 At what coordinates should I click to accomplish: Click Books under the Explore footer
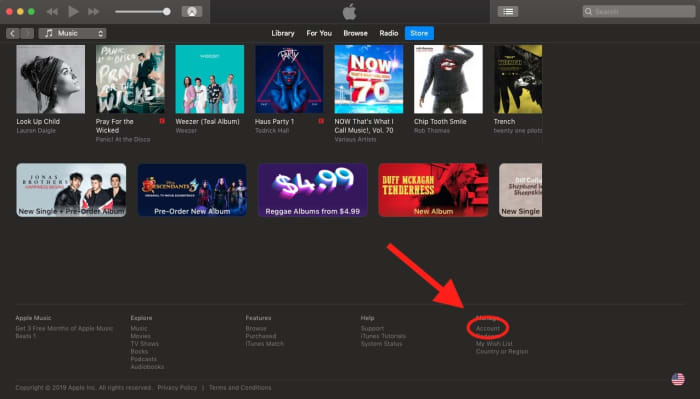coord(139,351)
